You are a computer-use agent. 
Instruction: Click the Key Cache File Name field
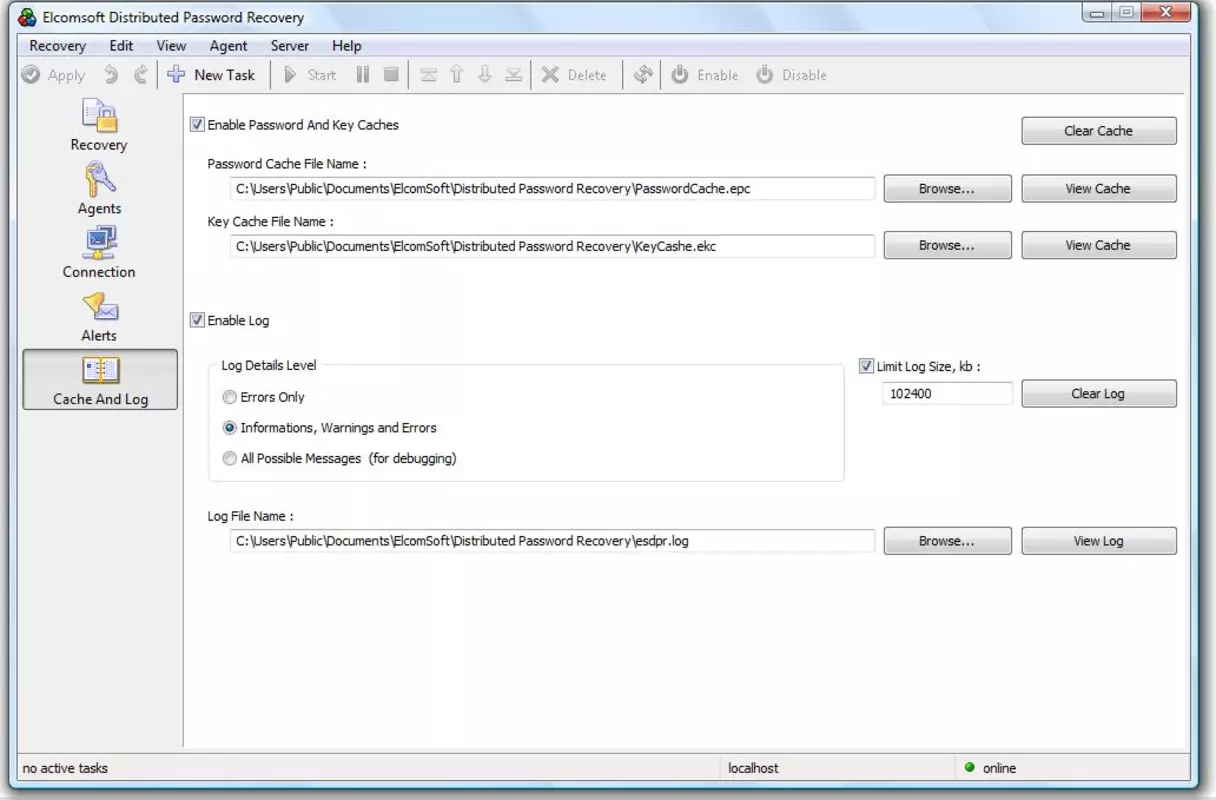[x=552, y=246]
